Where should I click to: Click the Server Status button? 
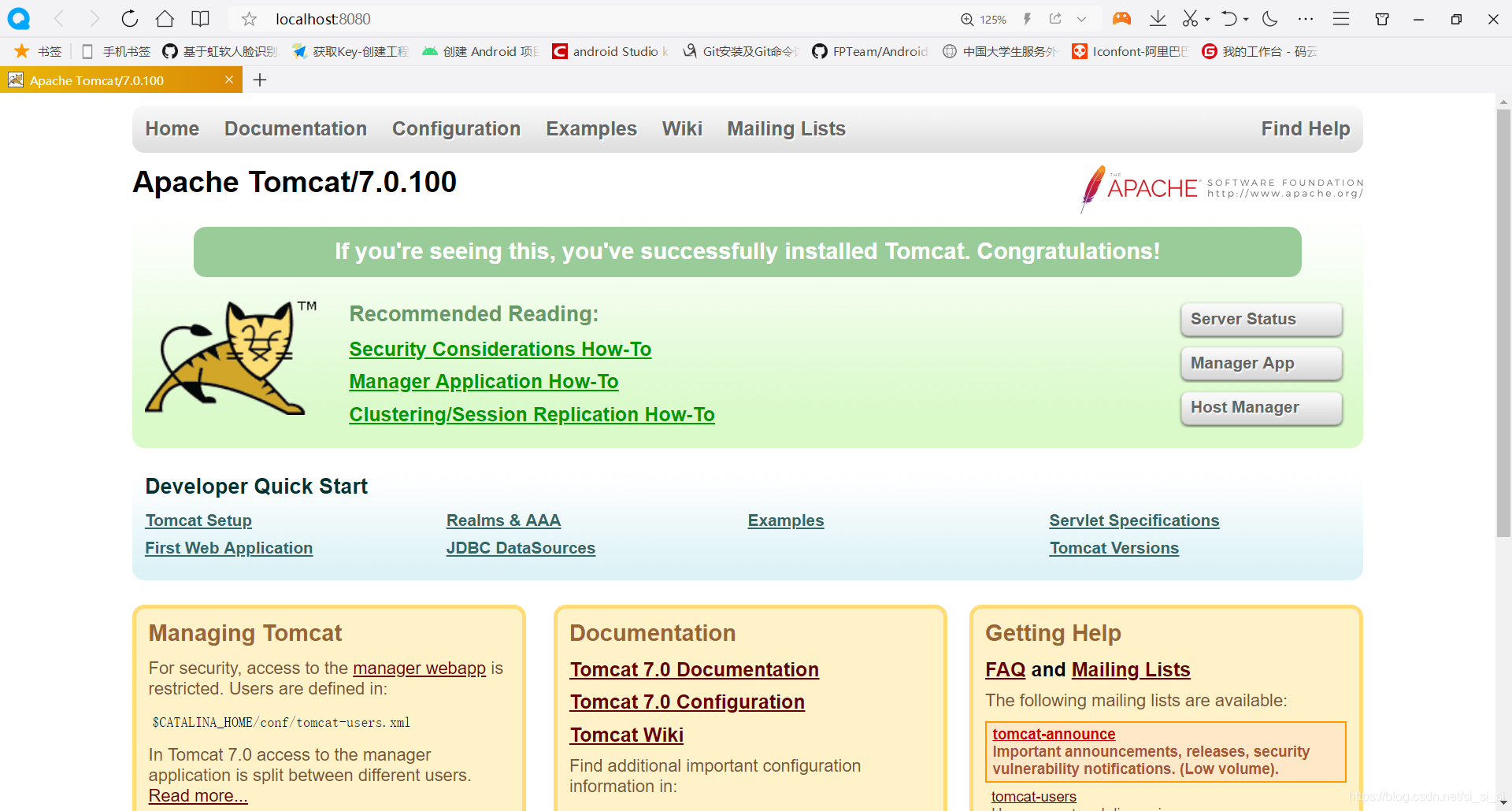click(x=1262, y=319)
